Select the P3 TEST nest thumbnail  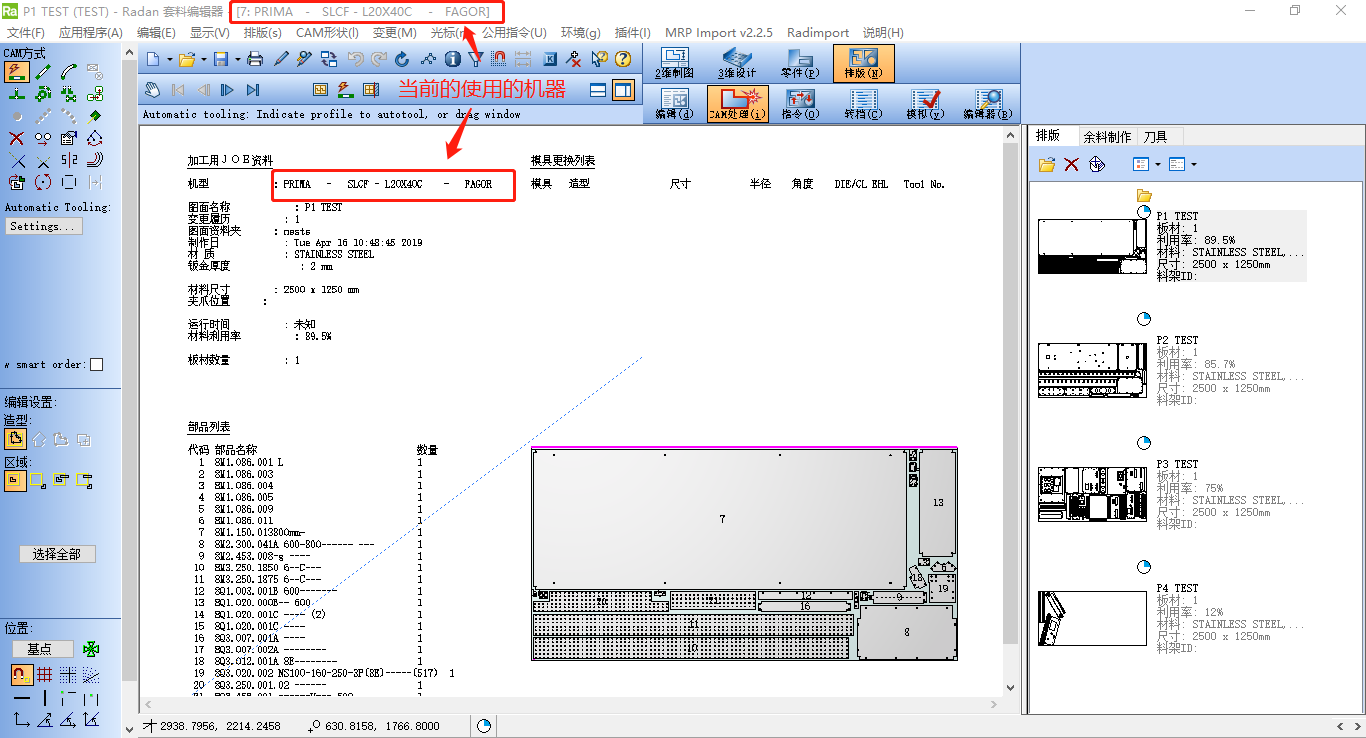click(x=1092, y=494)
